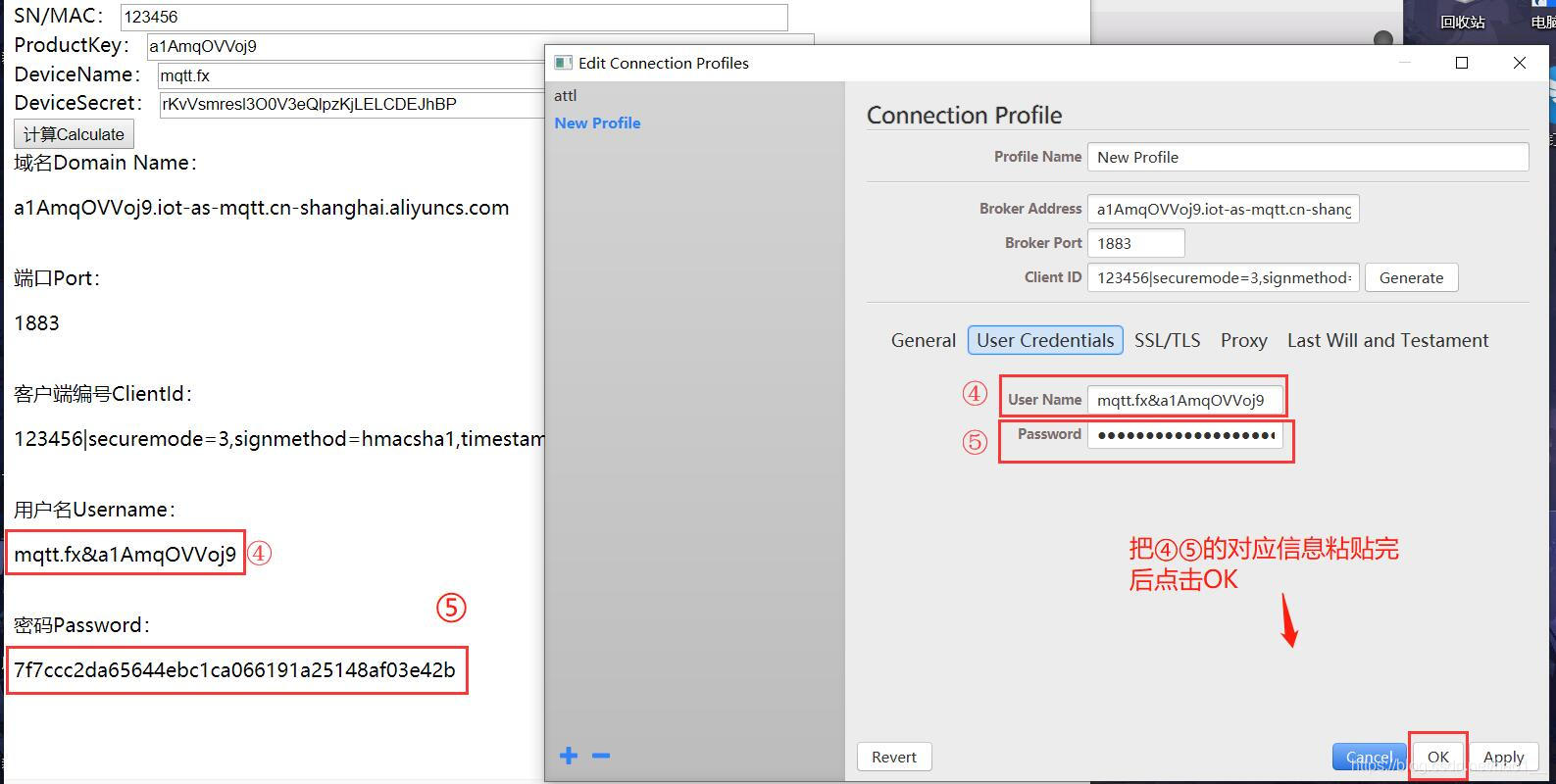Click the port value 1883 text
The image size is (1556, 784).
(x=36, y=323)
